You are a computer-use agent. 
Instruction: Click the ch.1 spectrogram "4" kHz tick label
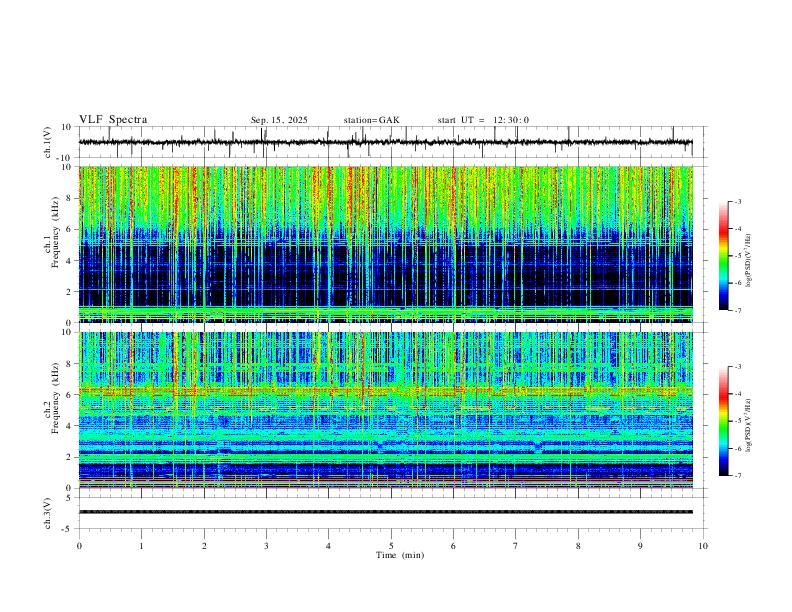69,261
